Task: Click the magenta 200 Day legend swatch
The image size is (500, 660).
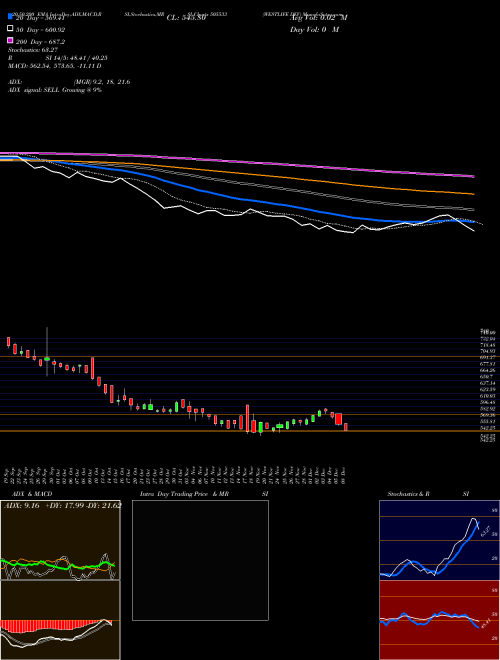Action: coord(10,40)
